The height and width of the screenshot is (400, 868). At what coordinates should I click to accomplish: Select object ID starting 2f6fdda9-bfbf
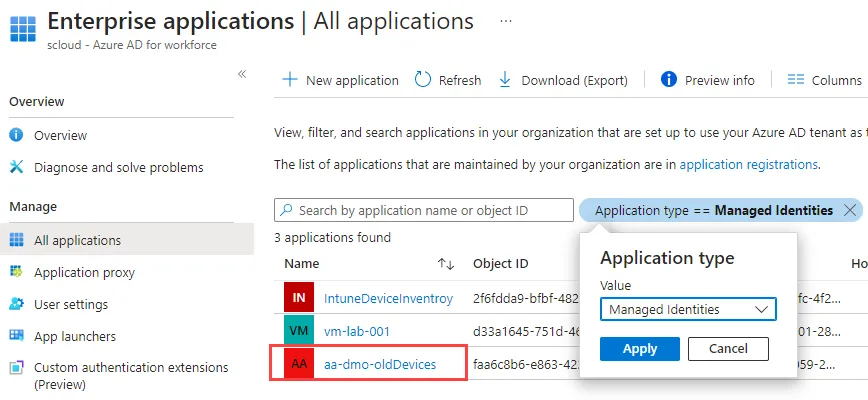pos(526,299)
